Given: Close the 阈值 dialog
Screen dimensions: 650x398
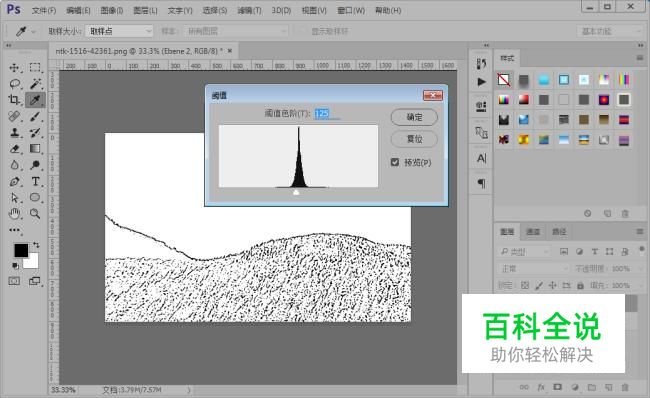Looking at the screenshot, I should click(x=433, y=95).
